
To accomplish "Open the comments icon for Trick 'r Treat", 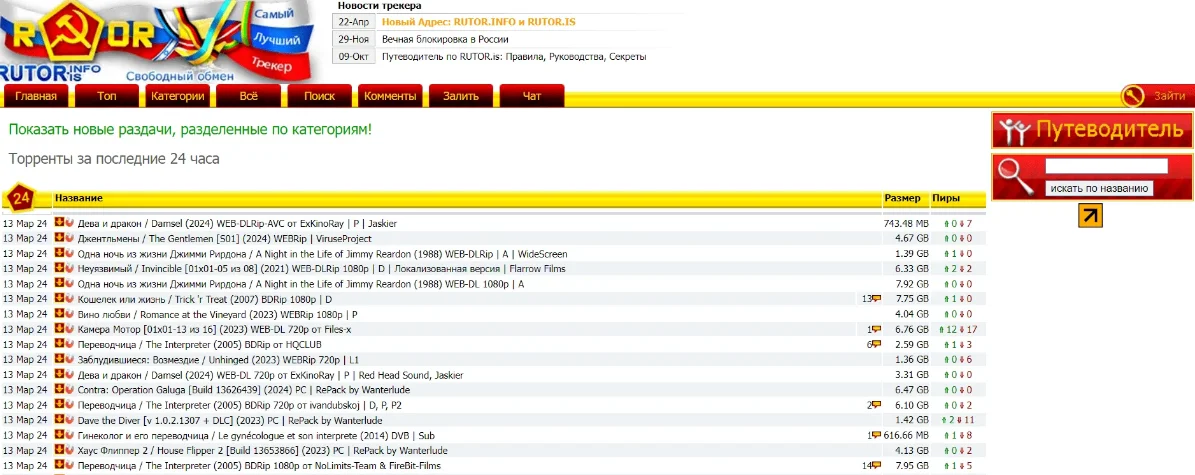I will (877, 299).
